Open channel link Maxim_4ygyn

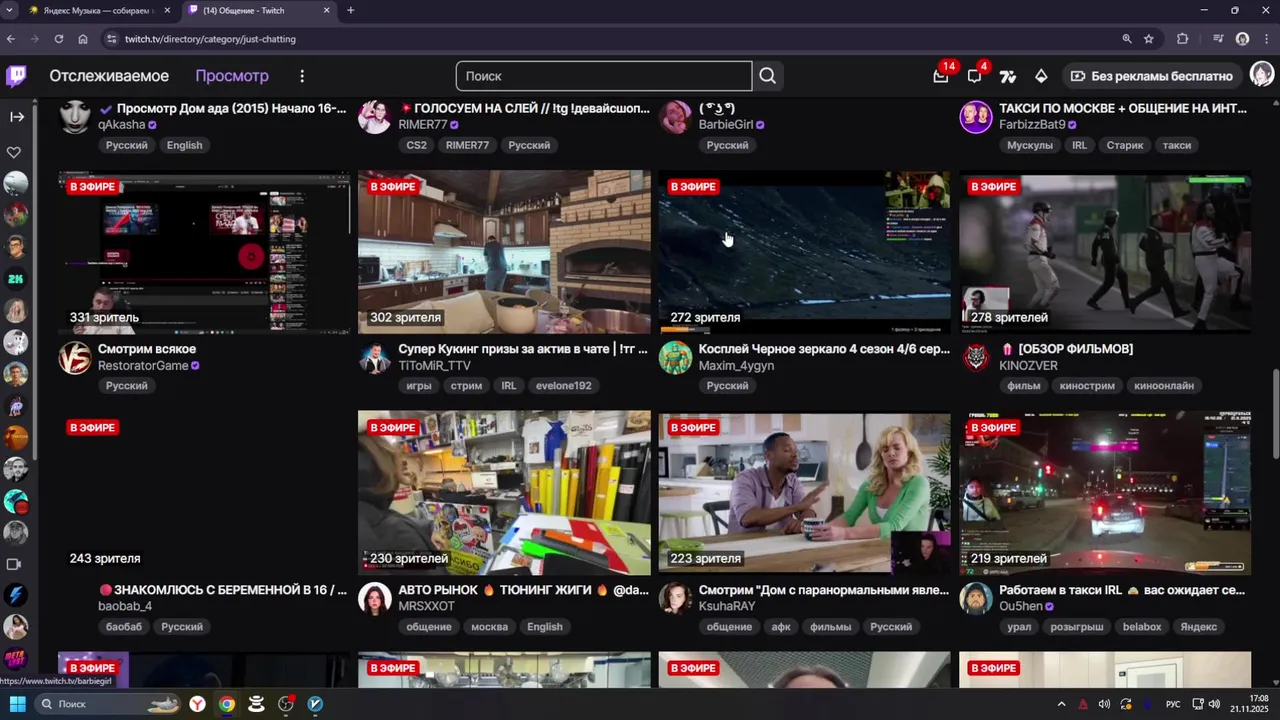736,366
